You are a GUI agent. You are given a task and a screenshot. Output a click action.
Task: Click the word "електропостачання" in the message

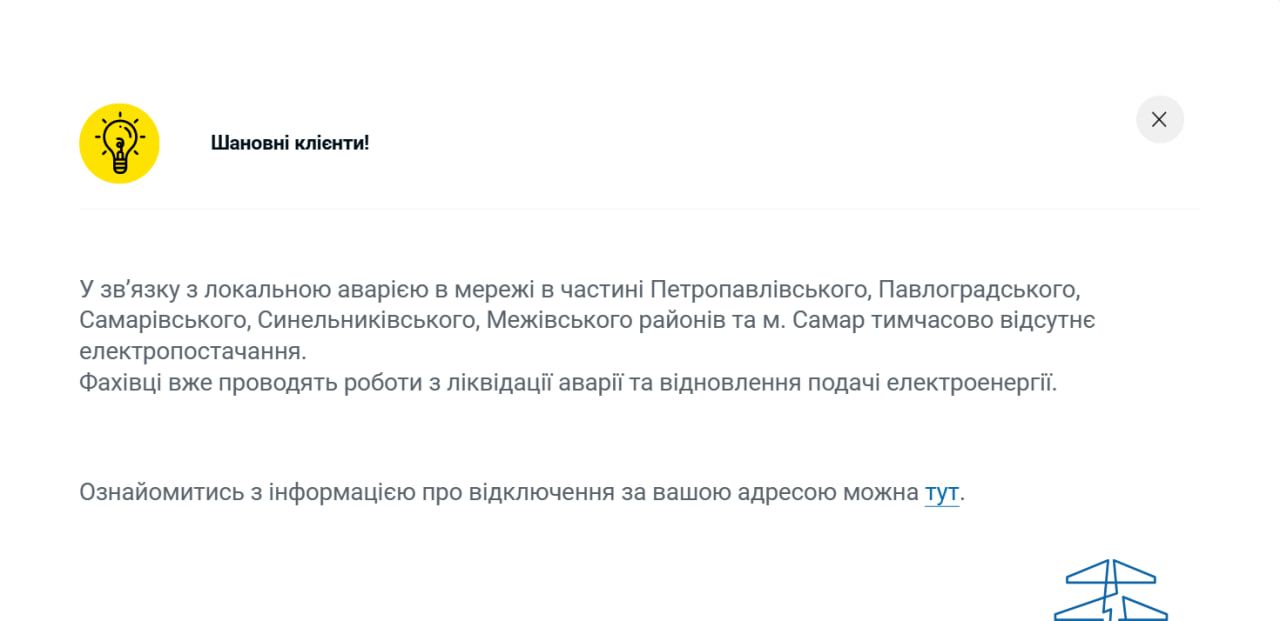(x=190, y=352)
